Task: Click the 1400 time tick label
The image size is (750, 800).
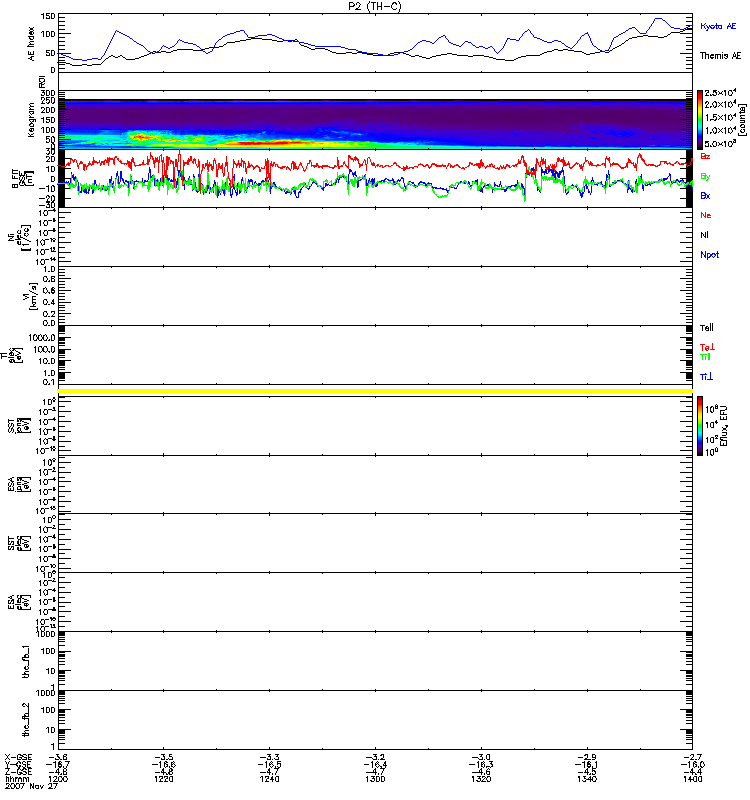Action: 693,779
